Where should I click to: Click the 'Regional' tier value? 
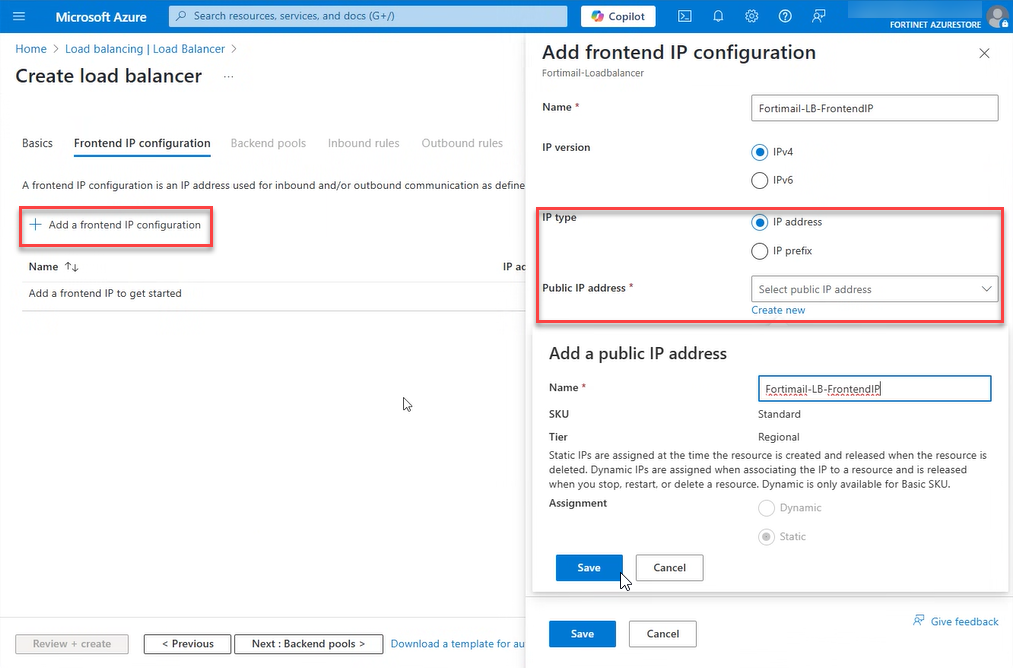click(x=778, y=437)
